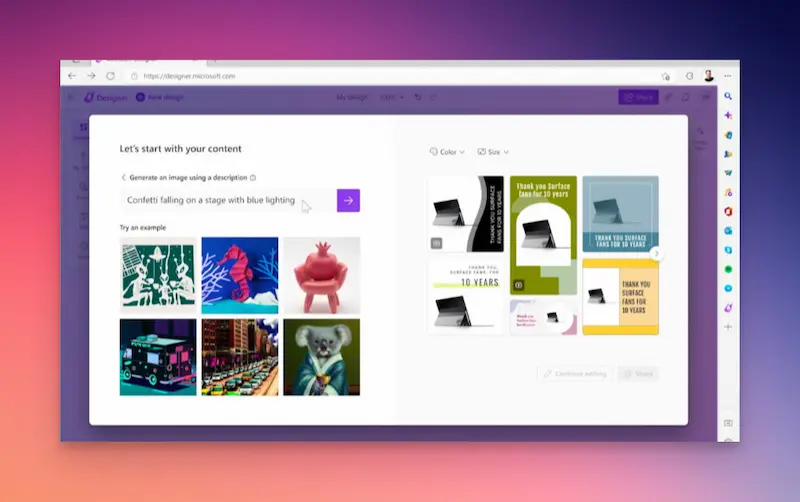
Task: Reload the designer.microsoft.com page
Action: pyautogui.click(x=110, y=76)
